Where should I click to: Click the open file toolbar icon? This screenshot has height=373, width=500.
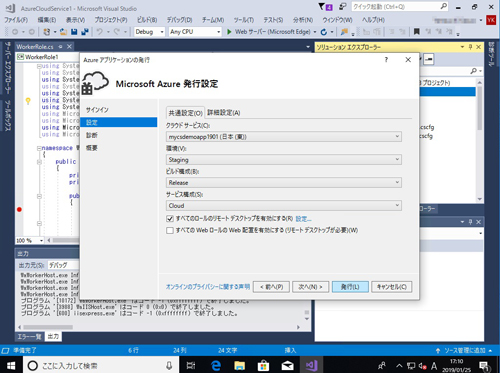(63, 32)
